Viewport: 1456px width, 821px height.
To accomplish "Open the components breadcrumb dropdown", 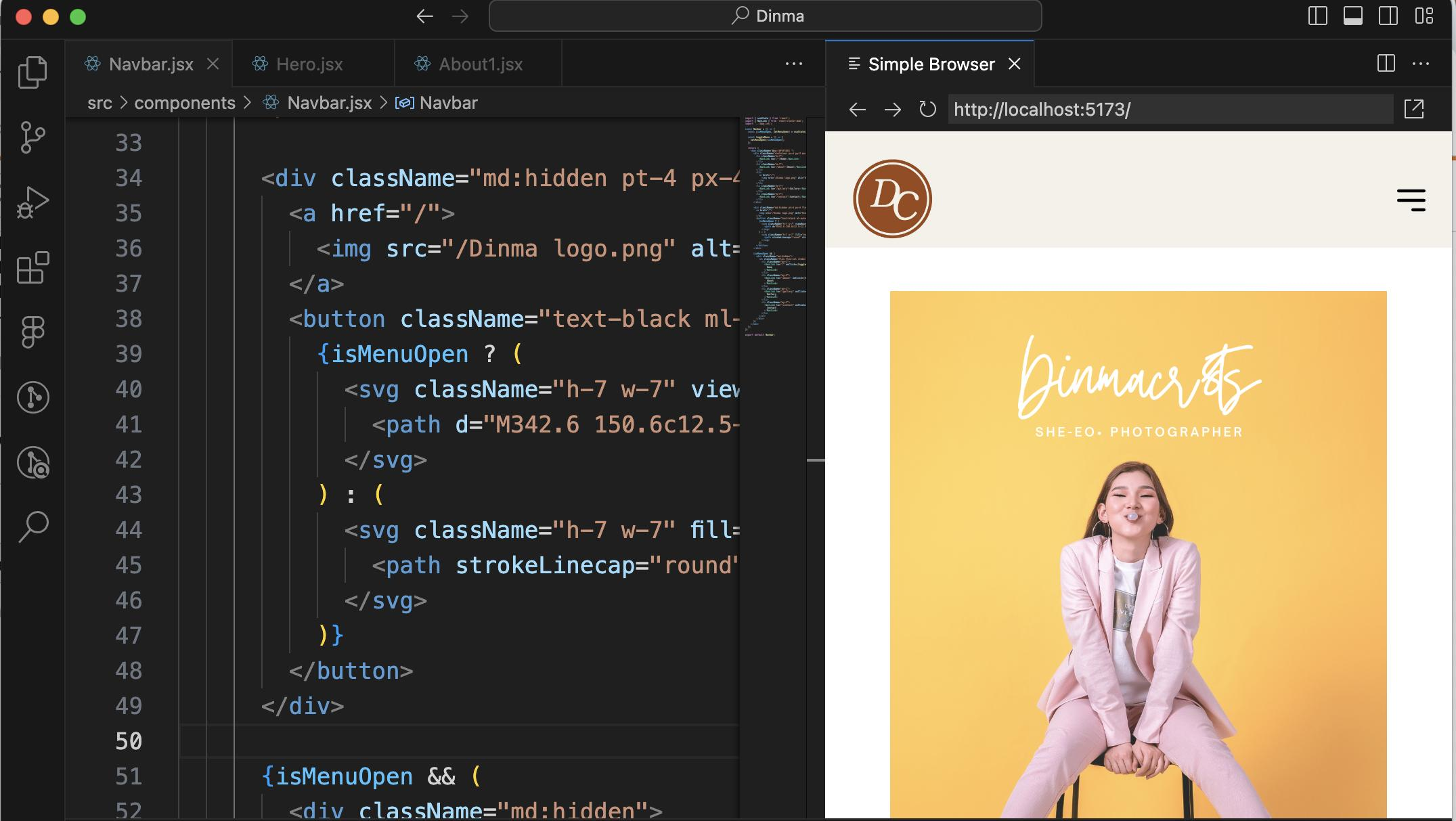I will tap(185, 102).
